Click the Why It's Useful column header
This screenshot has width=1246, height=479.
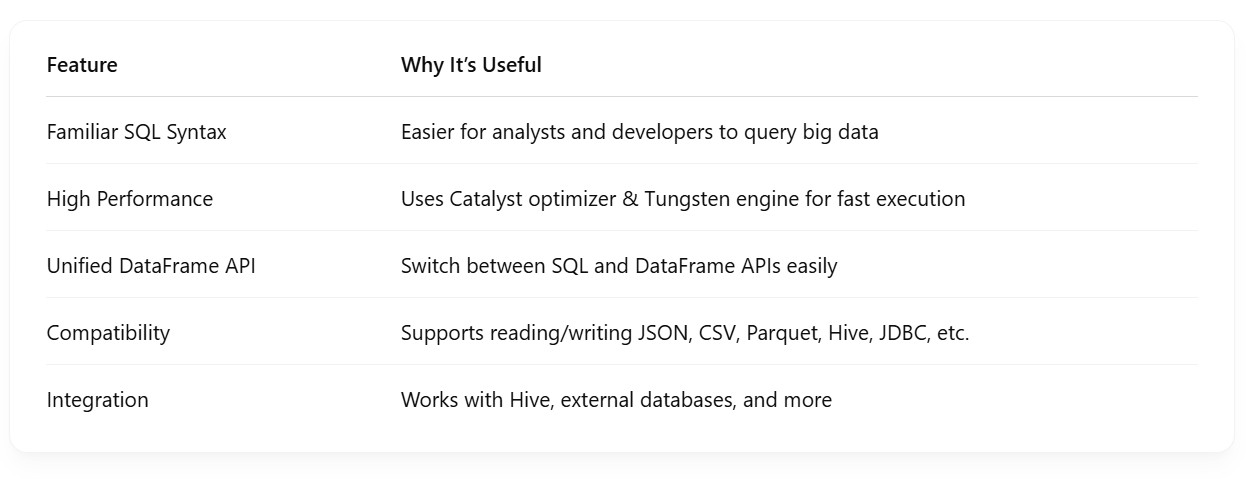(x=471, y=65)
